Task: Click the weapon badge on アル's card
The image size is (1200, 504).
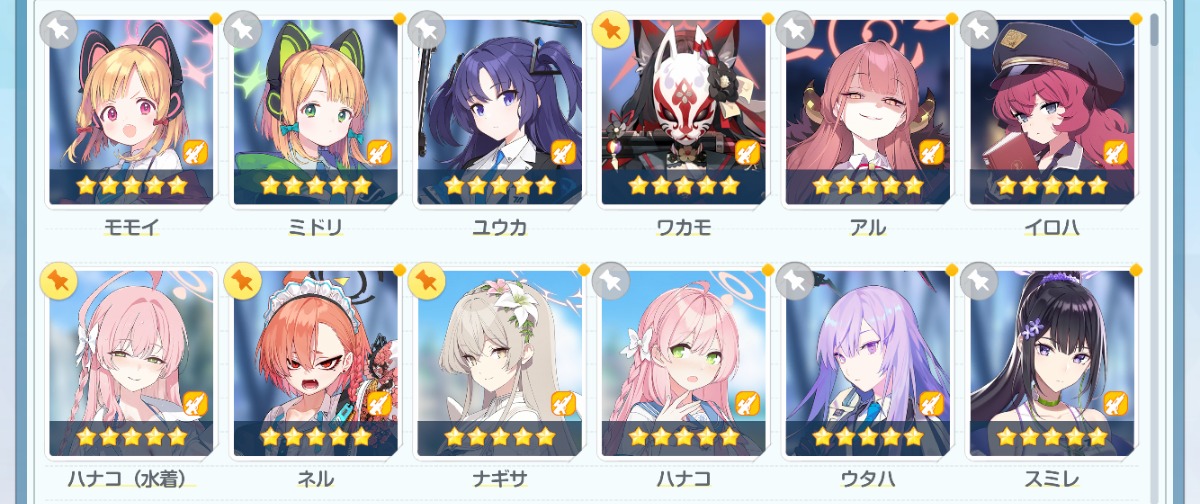Action: [x=931, y=153]
